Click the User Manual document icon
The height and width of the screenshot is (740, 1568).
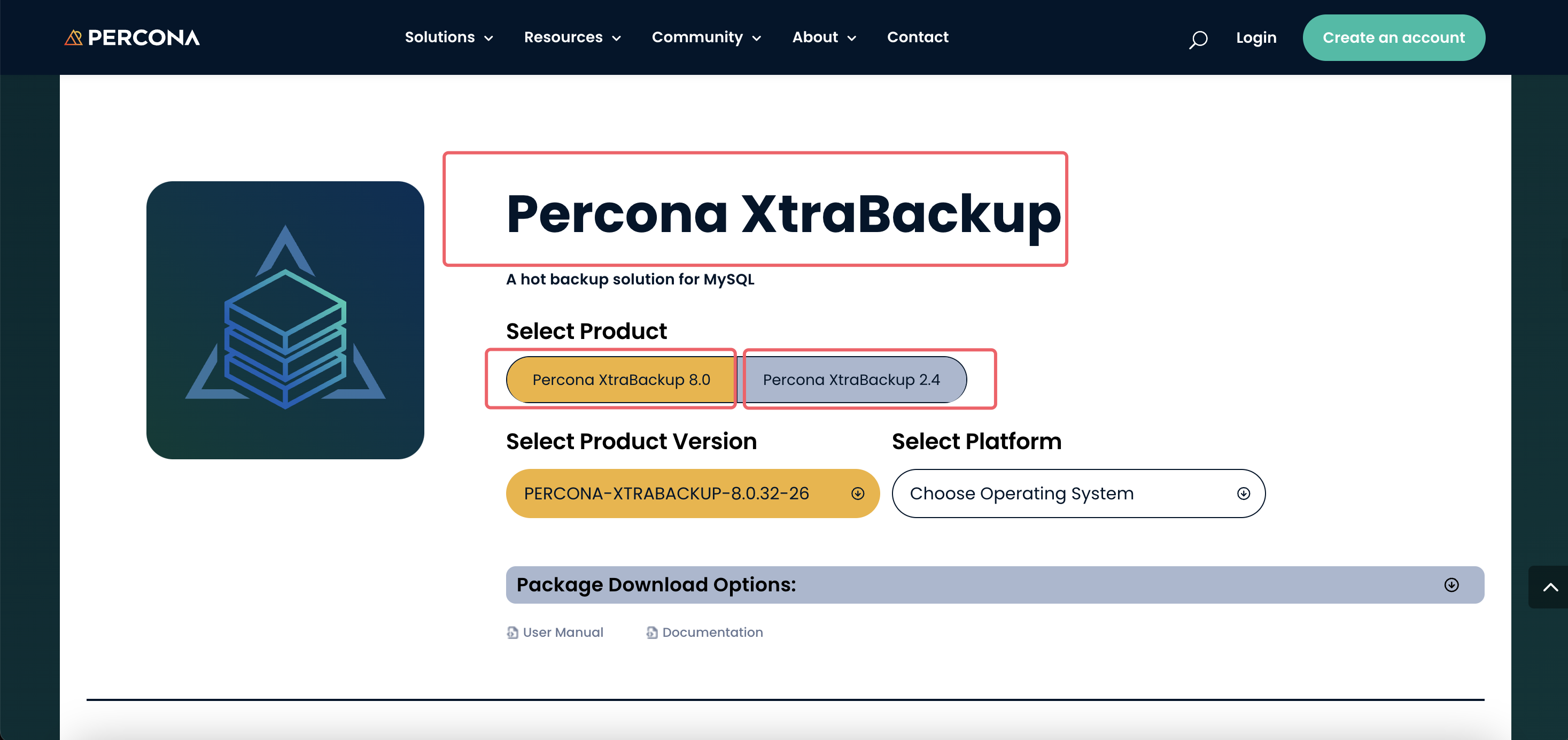pos(512,632)
